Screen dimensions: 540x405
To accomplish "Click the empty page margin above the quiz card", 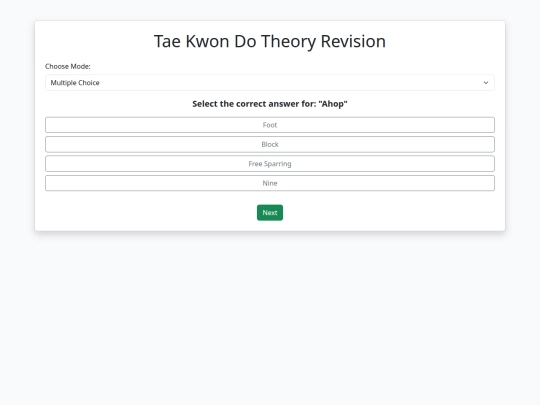I will (x=270, y=10).
